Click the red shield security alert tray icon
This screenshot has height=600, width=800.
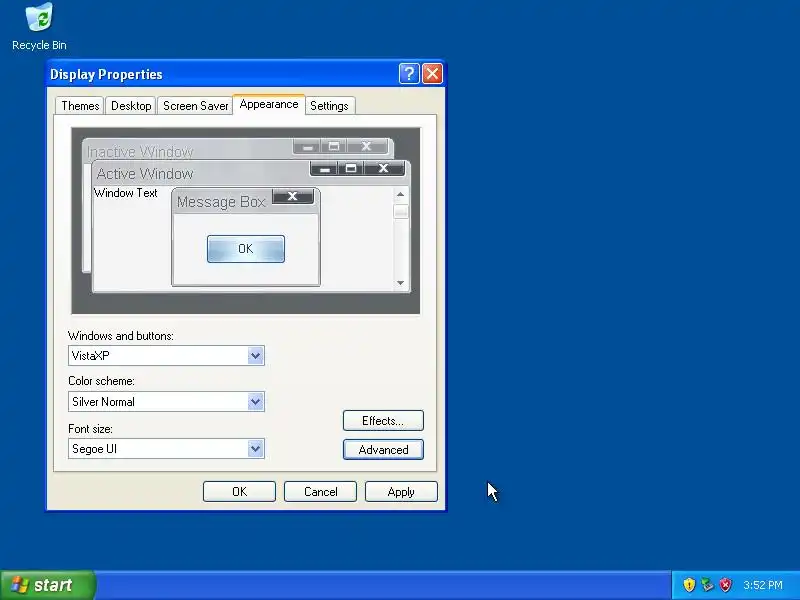pos(725,585)
